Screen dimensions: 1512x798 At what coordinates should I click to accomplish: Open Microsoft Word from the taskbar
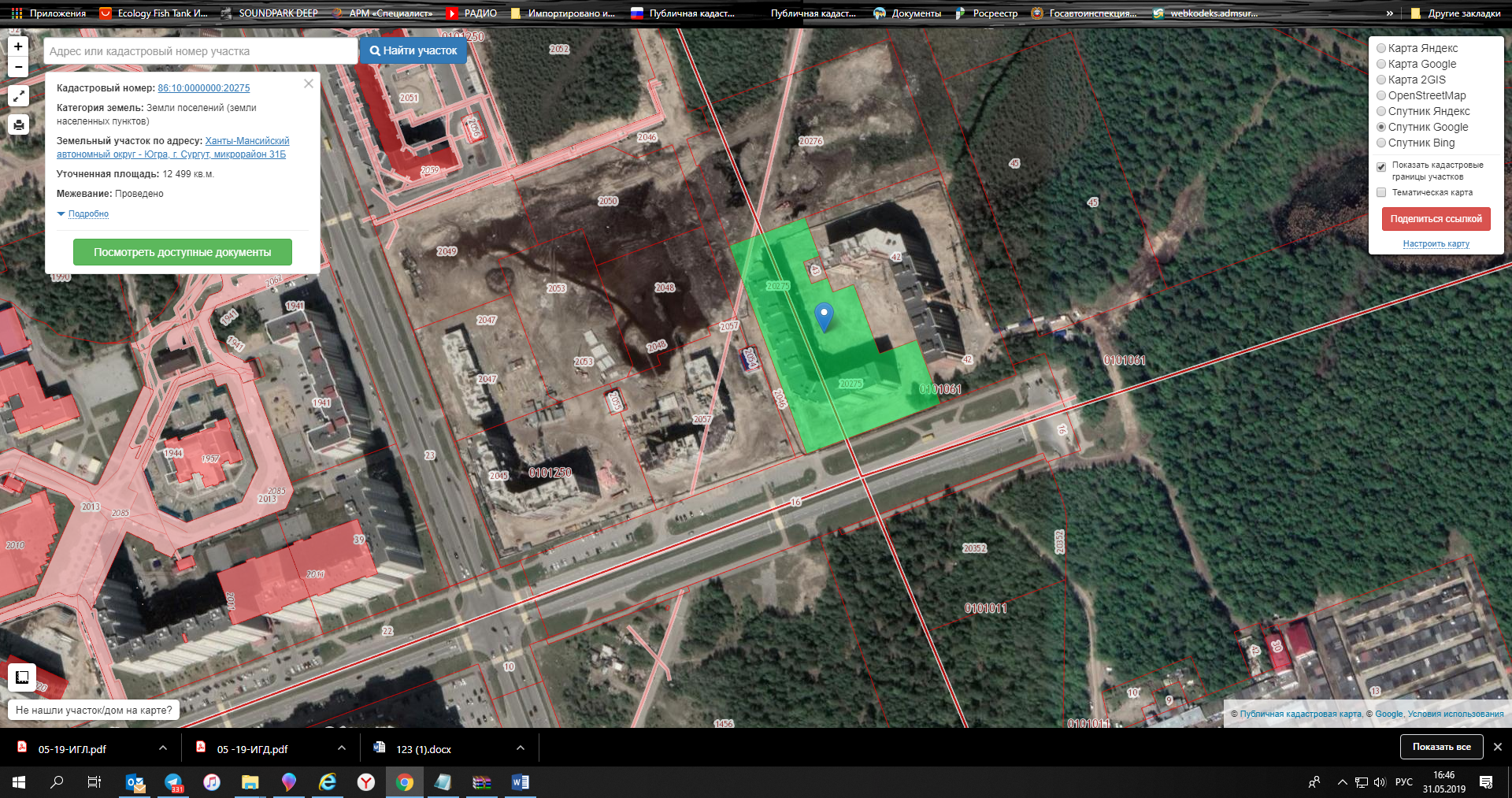pos(520,782)
